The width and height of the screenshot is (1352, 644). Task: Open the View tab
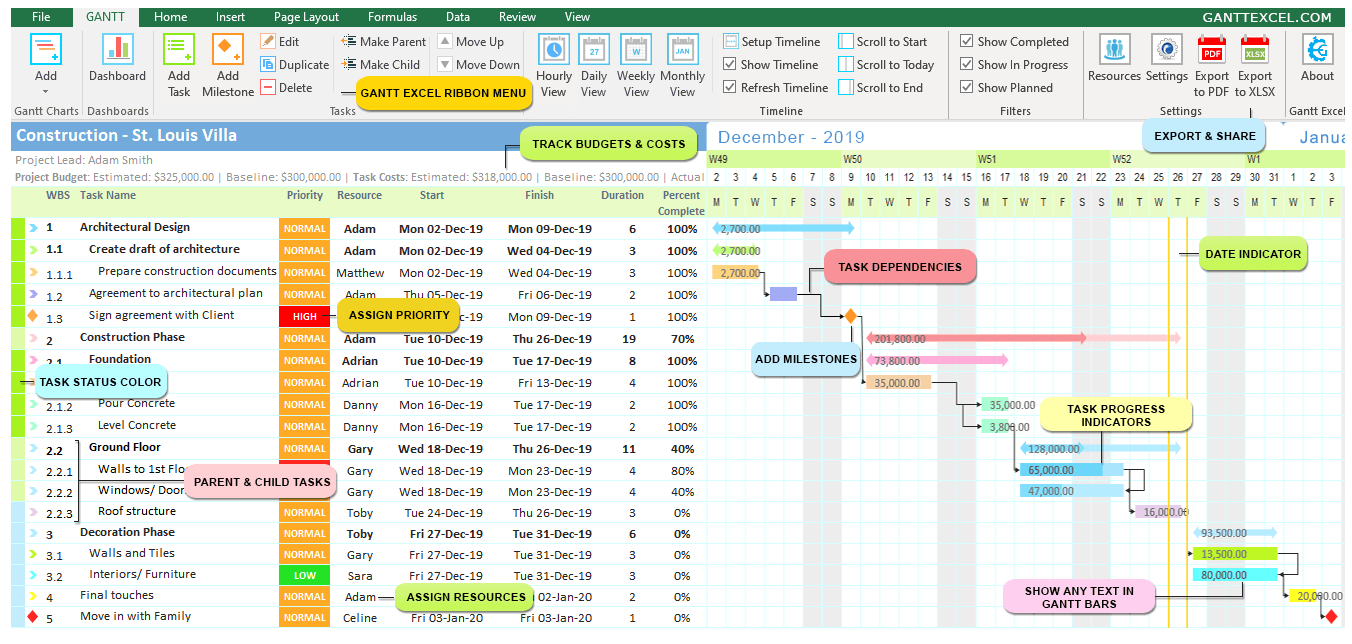(577, 17)
